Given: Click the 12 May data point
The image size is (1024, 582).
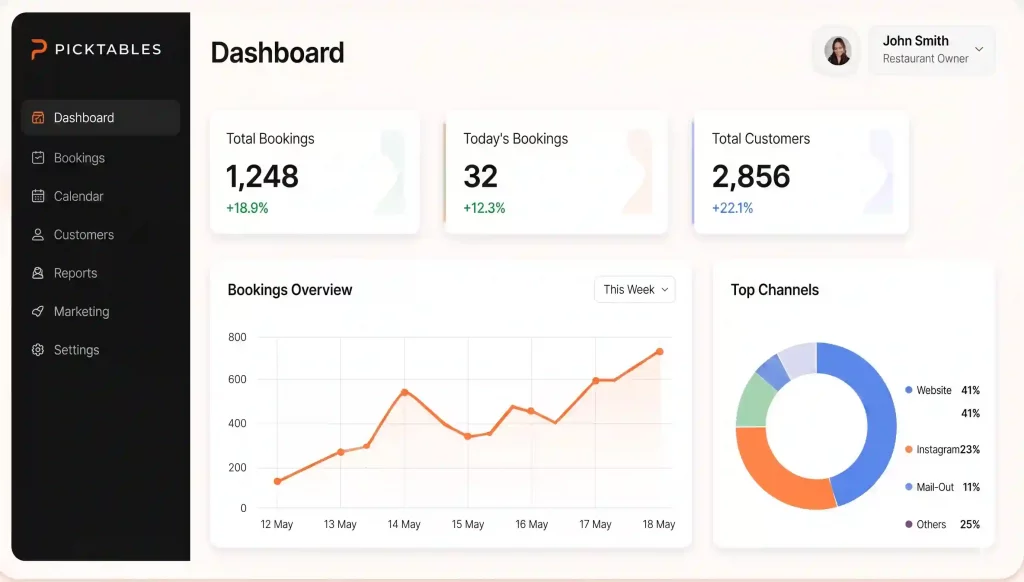Looking at the screenshot, I should pos(278,481).
